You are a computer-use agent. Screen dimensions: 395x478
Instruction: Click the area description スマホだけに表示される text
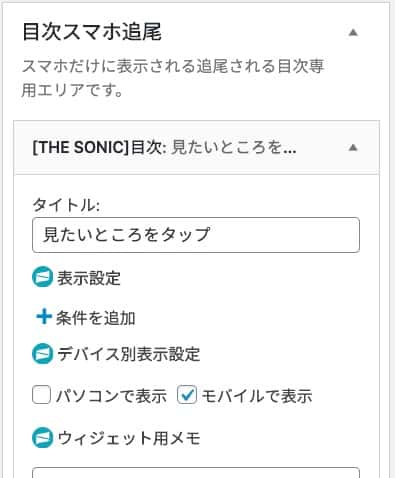173,78
